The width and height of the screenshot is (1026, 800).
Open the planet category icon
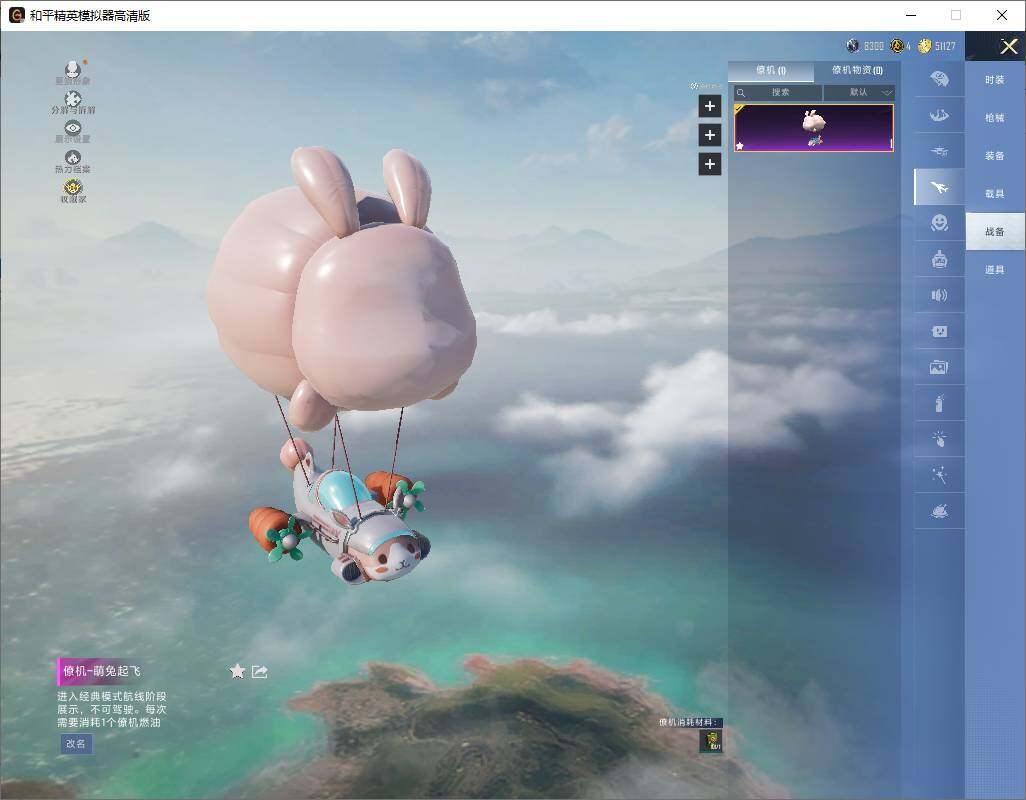tap(939, 511)
